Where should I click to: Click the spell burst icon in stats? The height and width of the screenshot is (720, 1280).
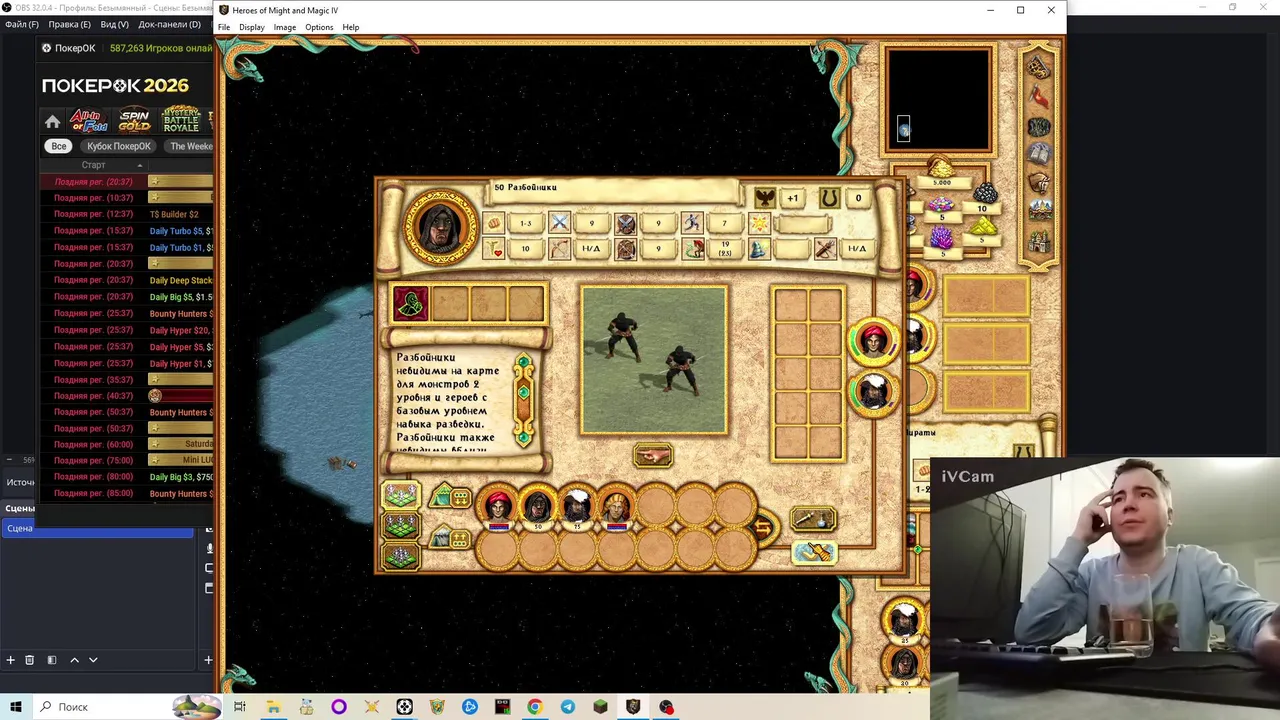click(x=758, y=223)
